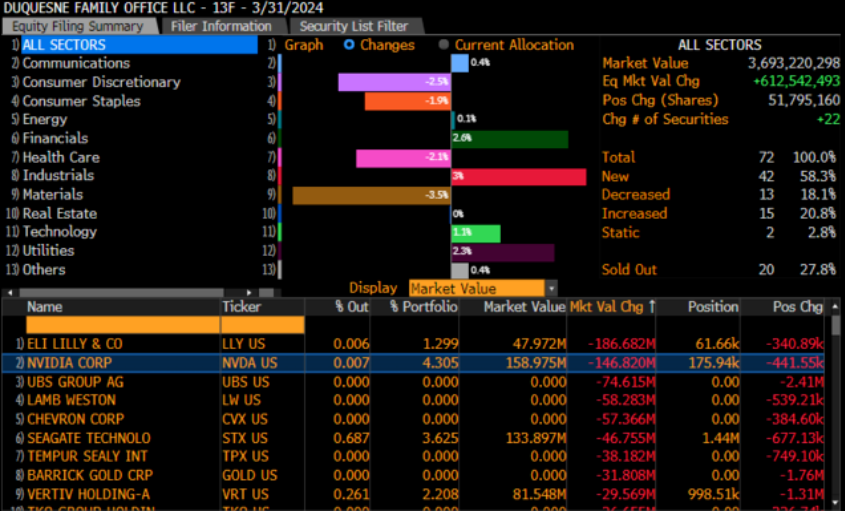Select the Materials sector
Image resolution: width=845 pixels, height=514 pixels.
[53, 194]
